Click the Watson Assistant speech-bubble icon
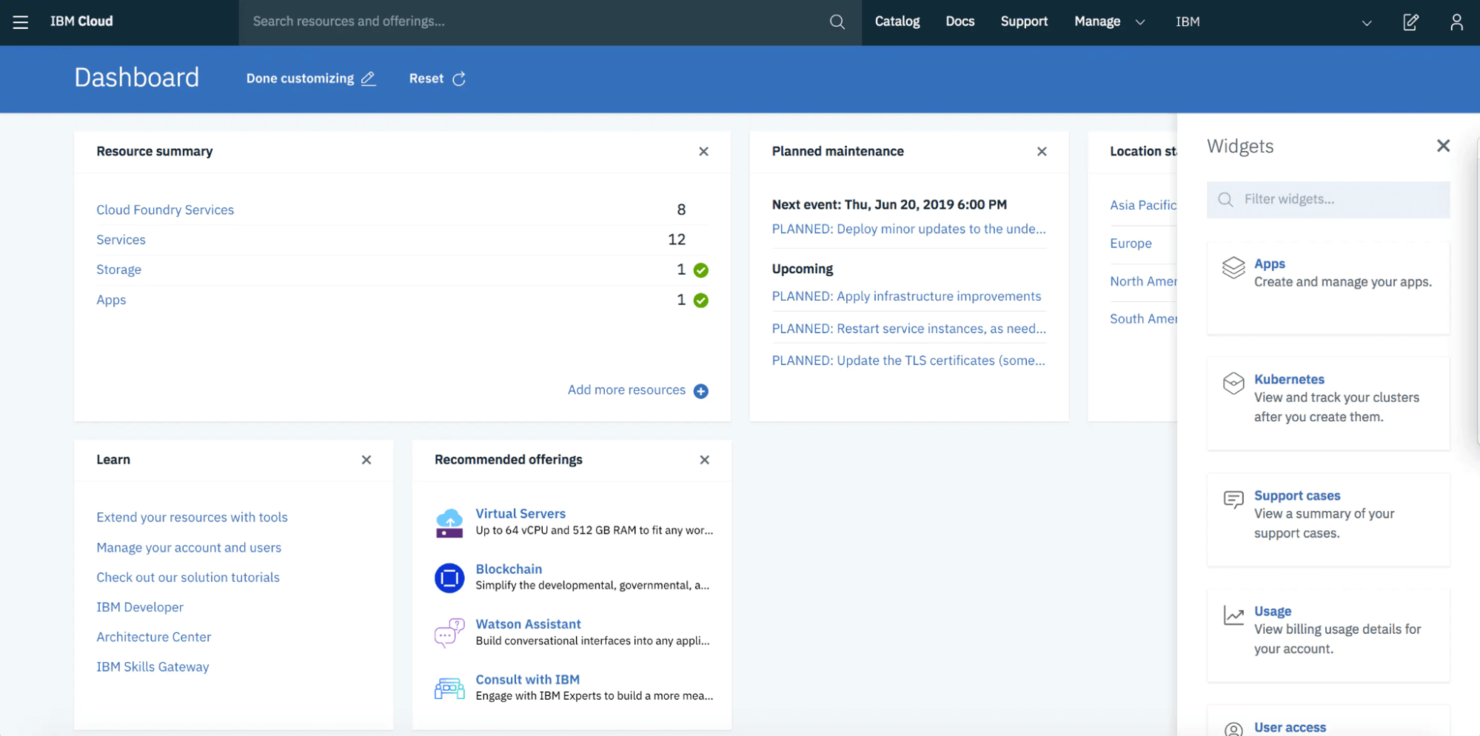Image resolution: width=1480 pixels, height=736 pixels. click(449, 630)
